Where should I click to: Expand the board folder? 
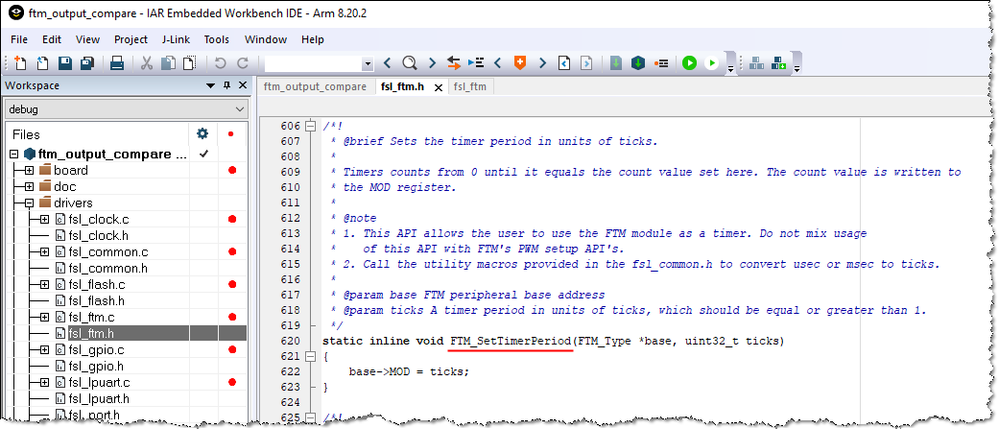point(29,171)
